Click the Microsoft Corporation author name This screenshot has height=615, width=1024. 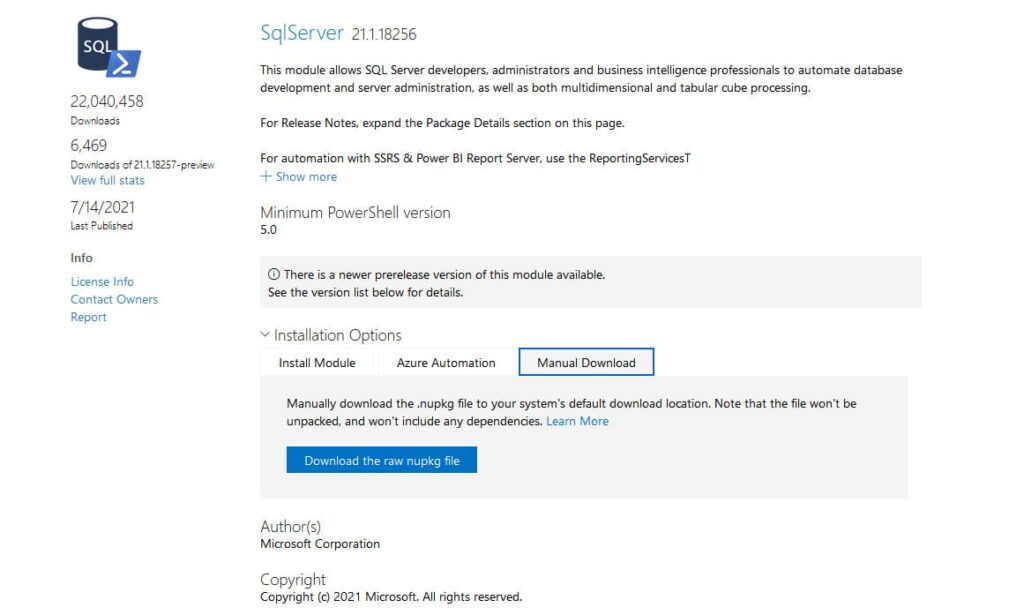[320, 544]
